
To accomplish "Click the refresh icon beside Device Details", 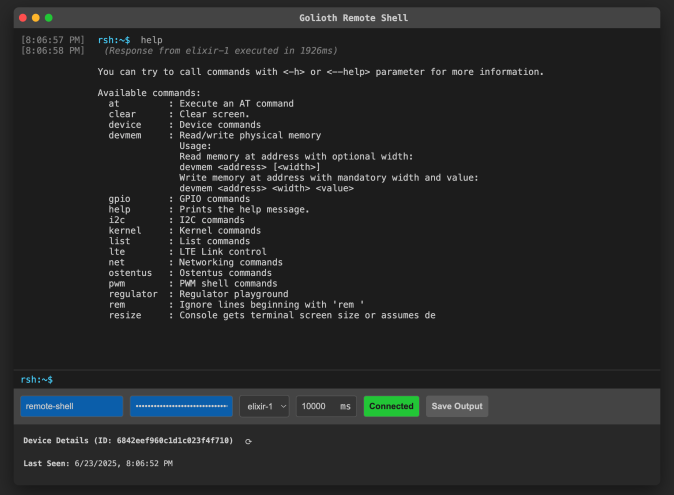I will coord(248,441).
